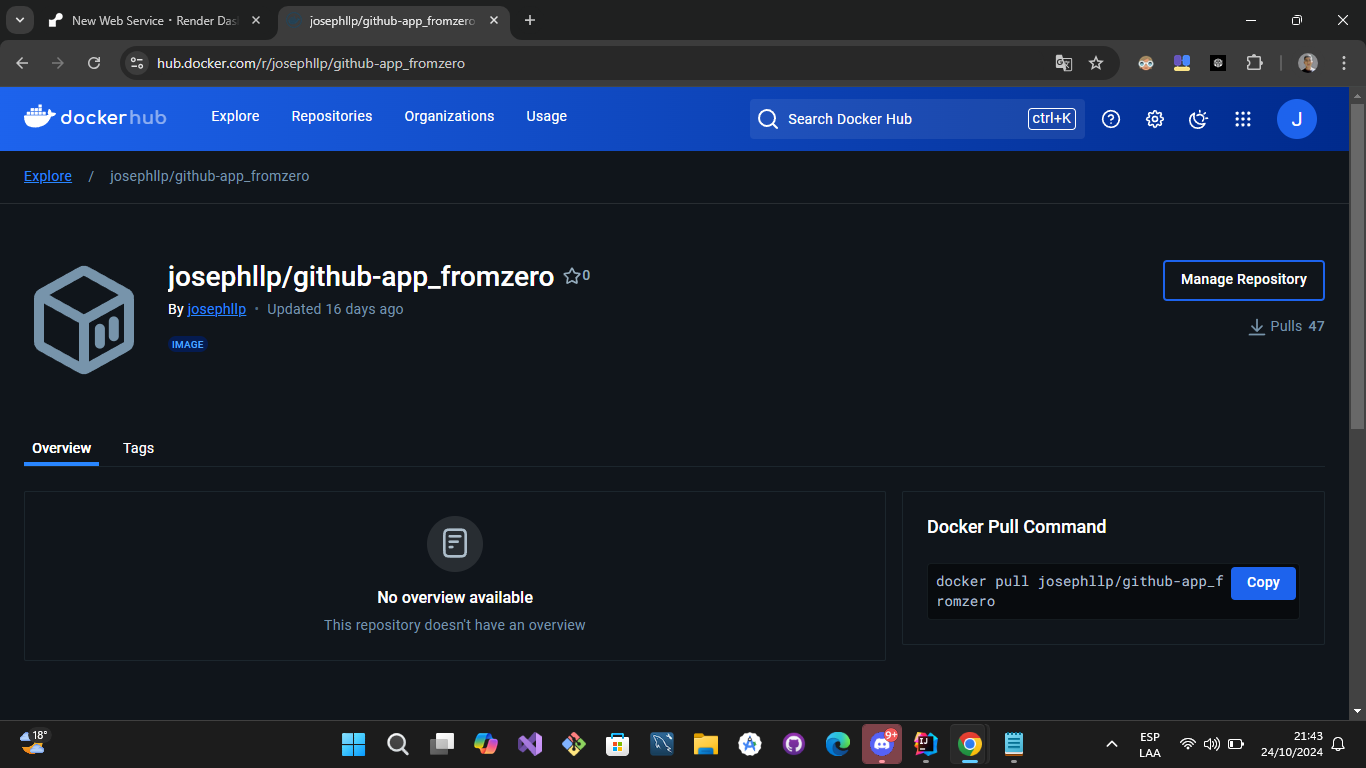Click the magnifier icon in Docker Hub search
This screenshot has height=768, width=1366.
[768, 119]
